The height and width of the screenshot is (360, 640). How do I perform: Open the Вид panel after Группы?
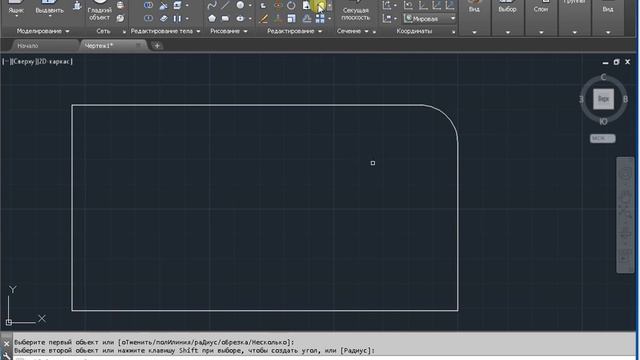tap(608, 17)
